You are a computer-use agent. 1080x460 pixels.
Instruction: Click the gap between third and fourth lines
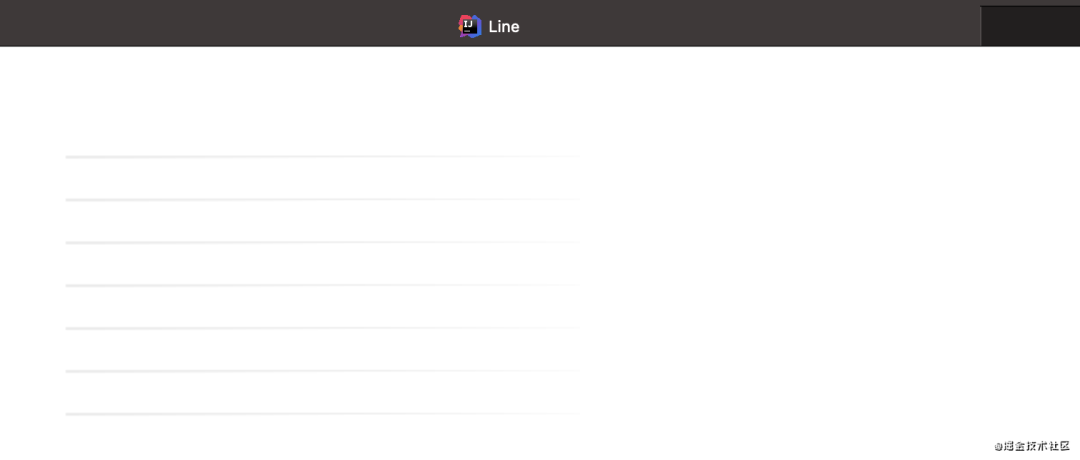pyautogui.click(x=320, y=264)
